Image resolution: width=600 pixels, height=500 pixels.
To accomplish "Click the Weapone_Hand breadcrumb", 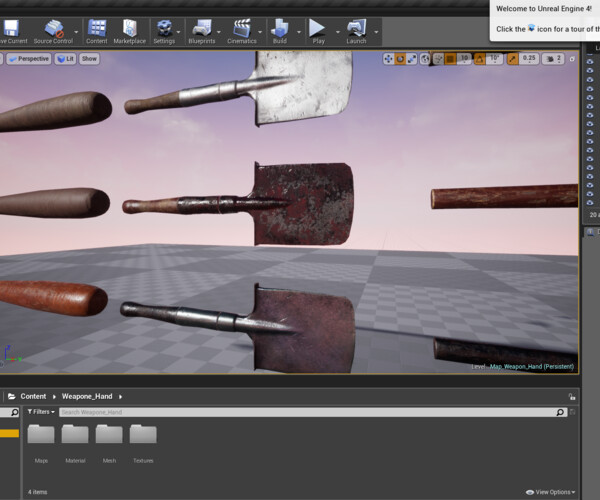I will pos(87,396).
